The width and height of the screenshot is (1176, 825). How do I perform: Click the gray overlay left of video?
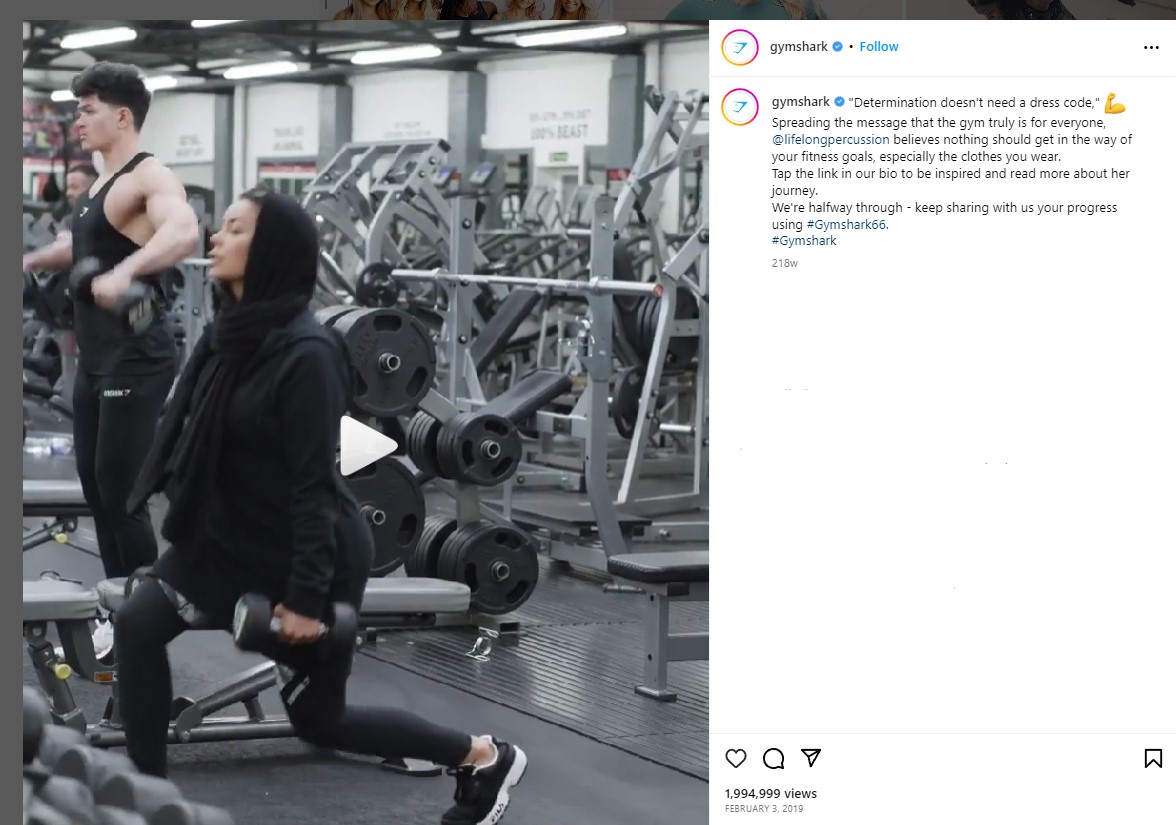click(x=10, y=420)
